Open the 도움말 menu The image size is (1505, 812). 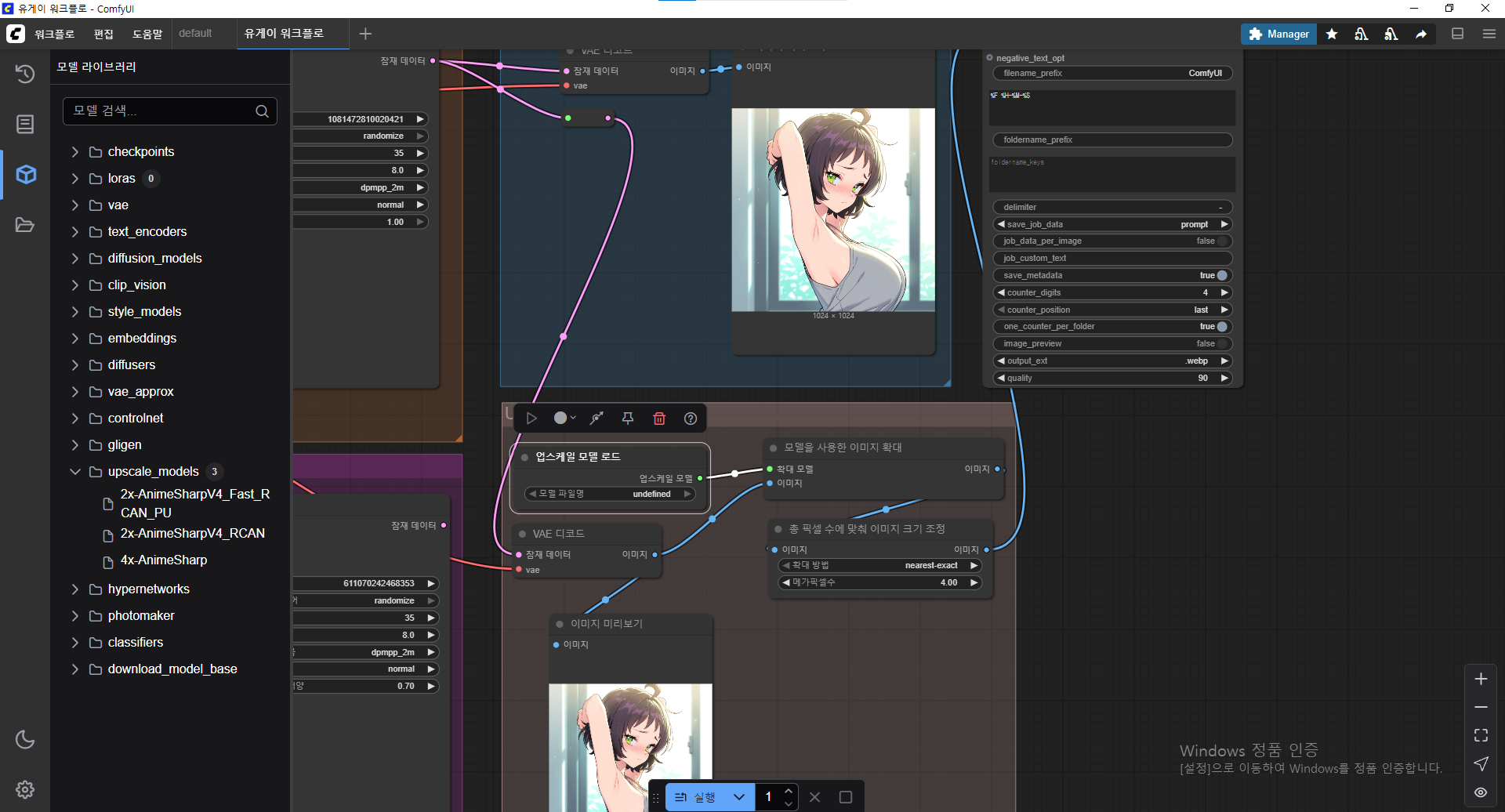click(x=147, y=34)
